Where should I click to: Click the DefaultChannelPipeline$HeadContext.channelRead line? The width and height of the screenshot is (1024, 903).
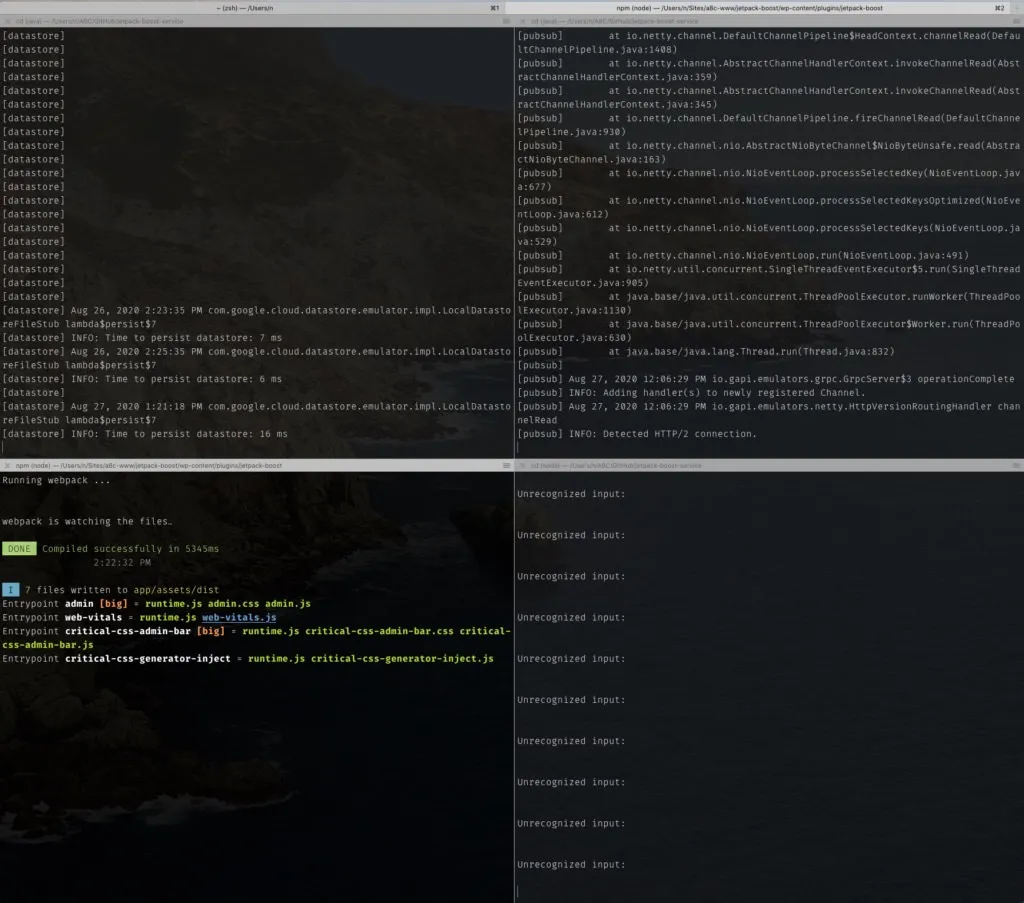pyautogui.click(x=769, y=42)
